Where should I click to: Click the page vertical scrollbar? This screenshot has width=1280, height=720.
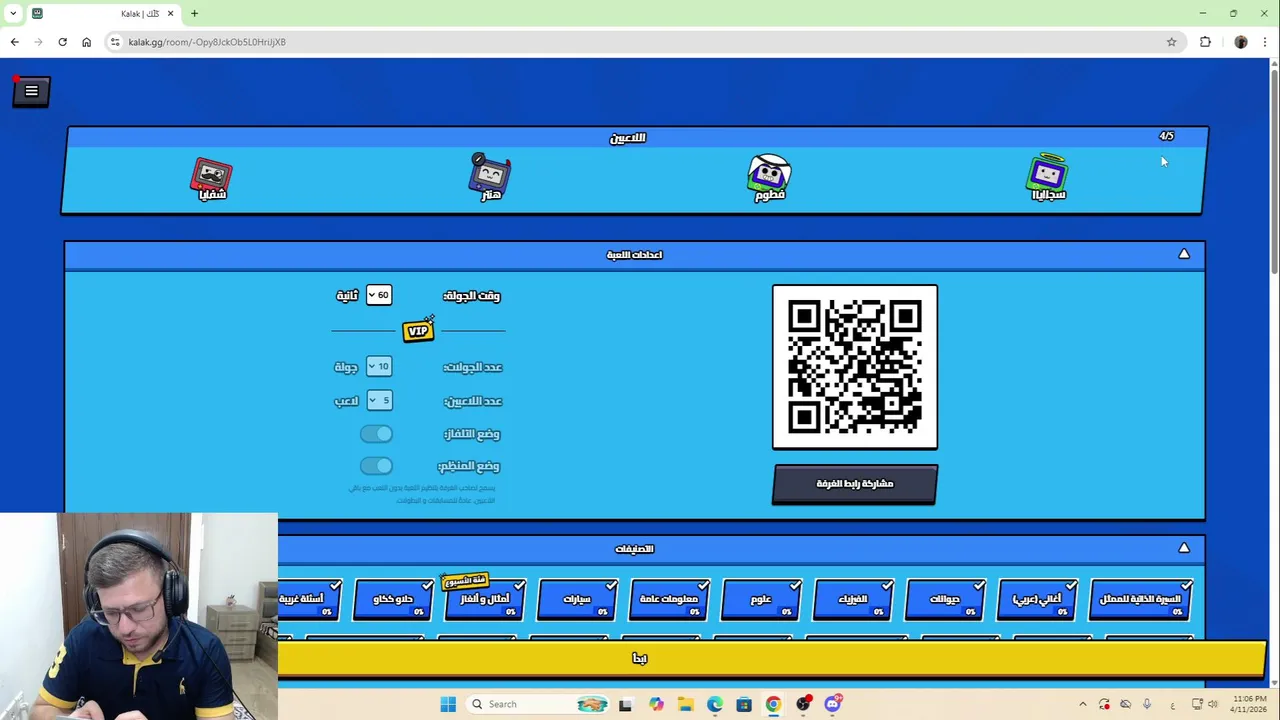[1274, 170]
